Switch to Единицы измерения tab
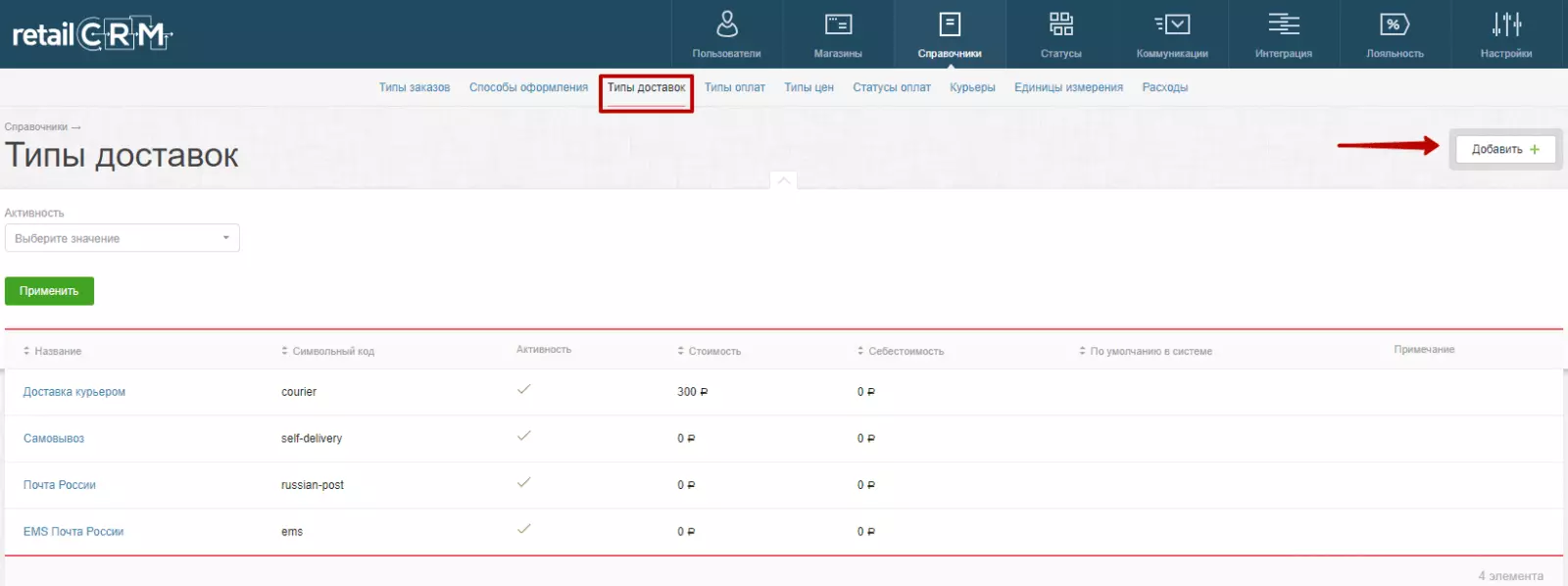Viewport: 1568px width, 586px height. [1068, 87]
